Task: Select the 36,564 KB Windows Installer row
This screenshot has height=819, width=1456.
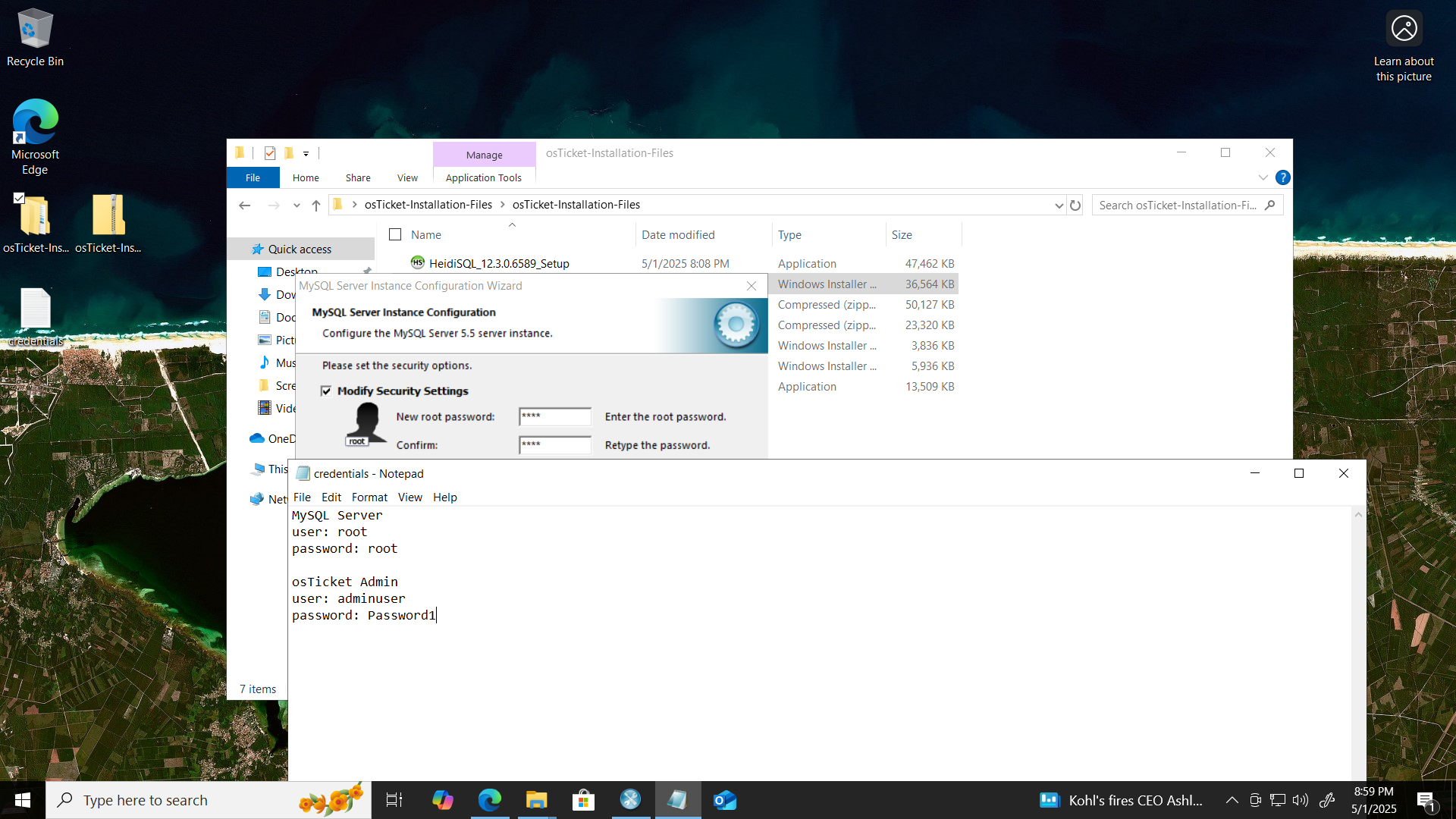Action: click(x=864, y=284)
